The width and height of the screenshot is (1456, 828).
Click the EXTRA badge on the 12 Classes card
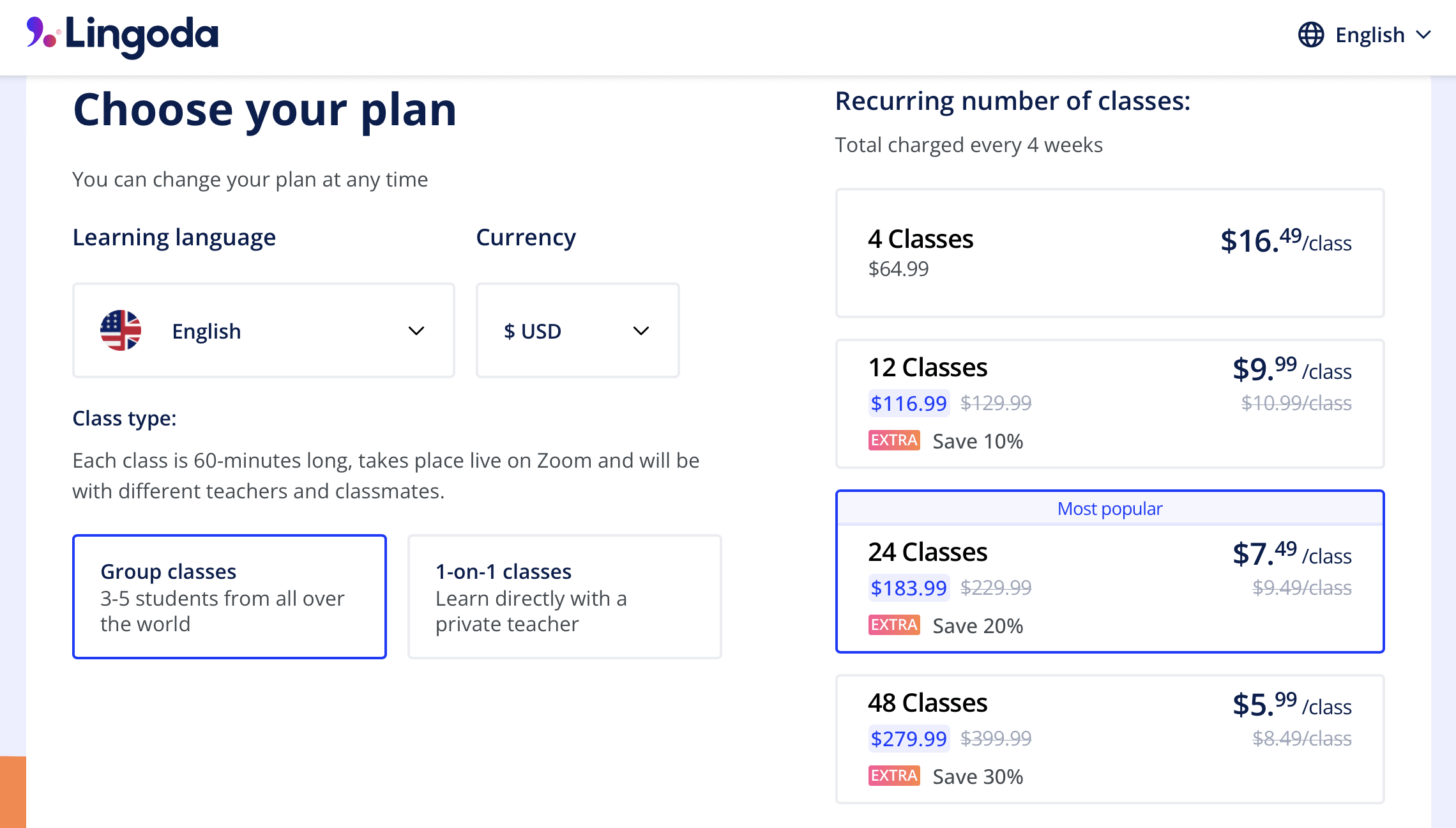(x=893, y=440)
